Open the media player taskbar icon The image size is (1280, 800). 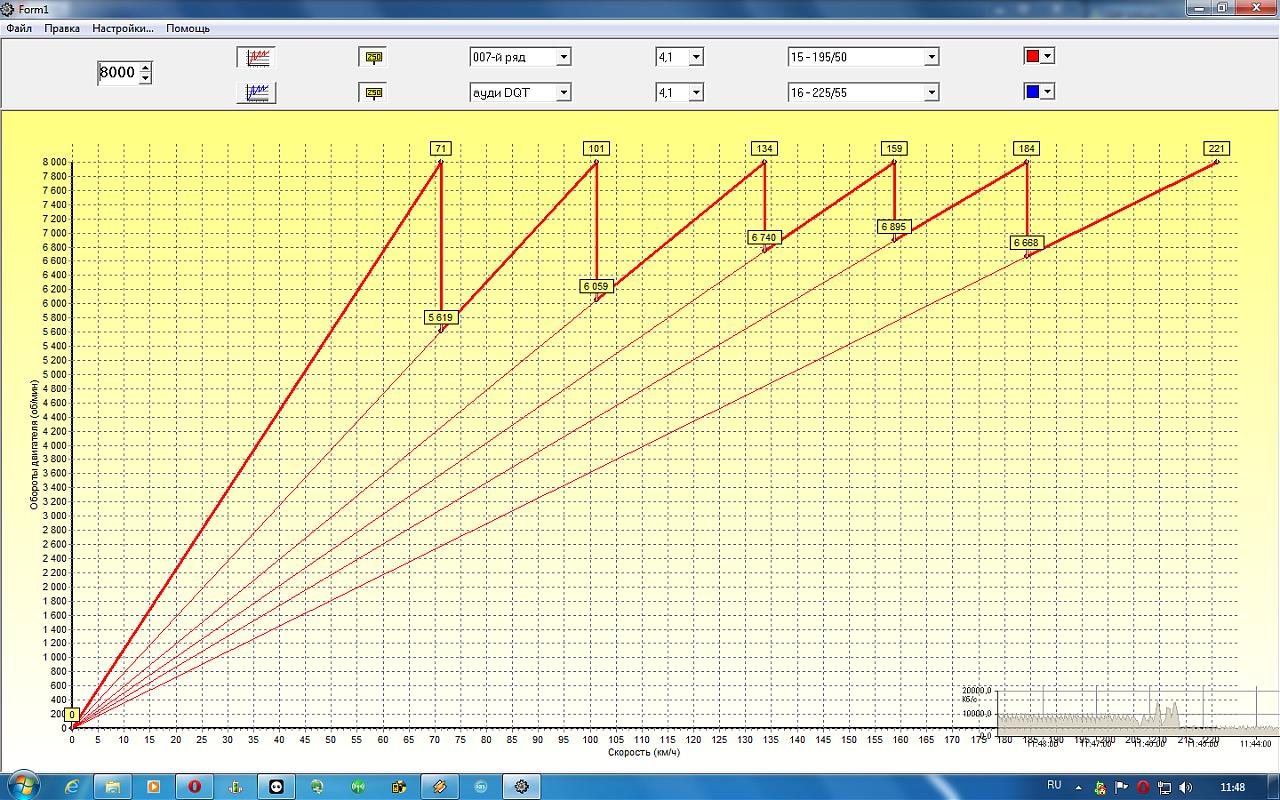(x=154, y=787)
